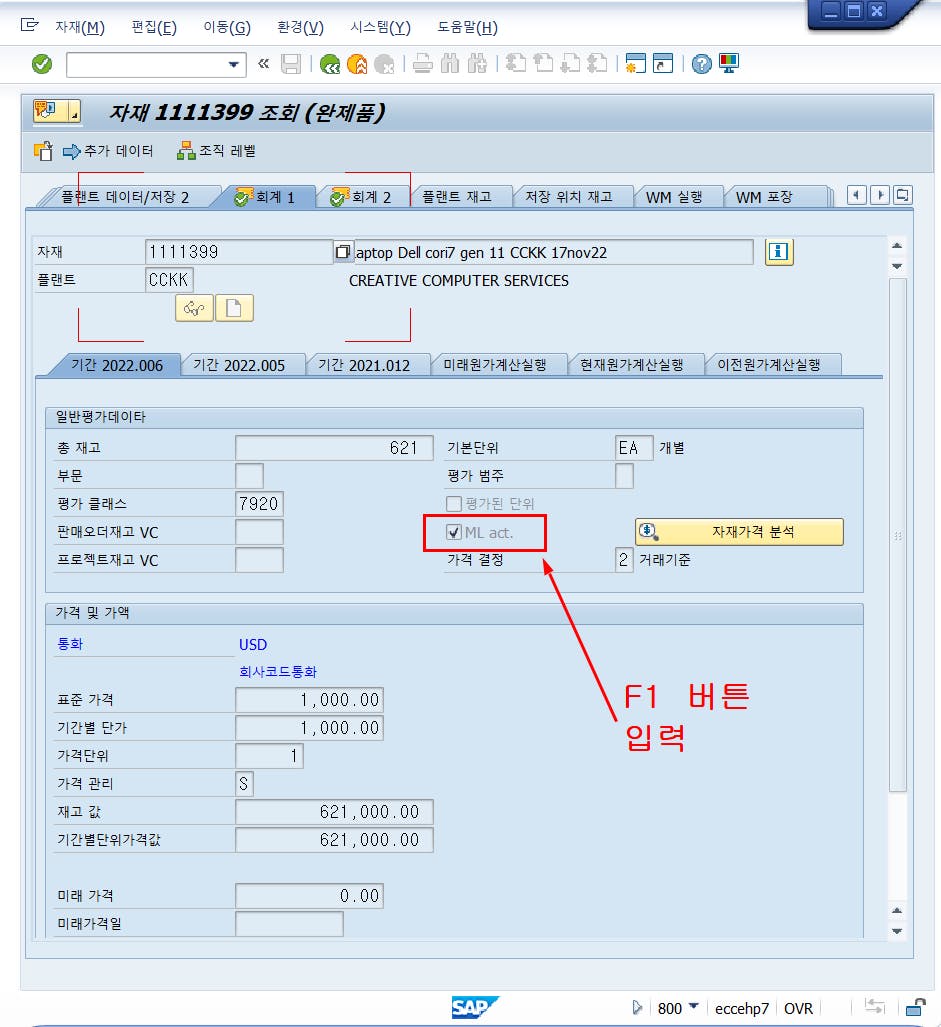The image size is (941, 1027).
Task: Click the Customize Local Layout monitor icon
Action: coord(729,64)
